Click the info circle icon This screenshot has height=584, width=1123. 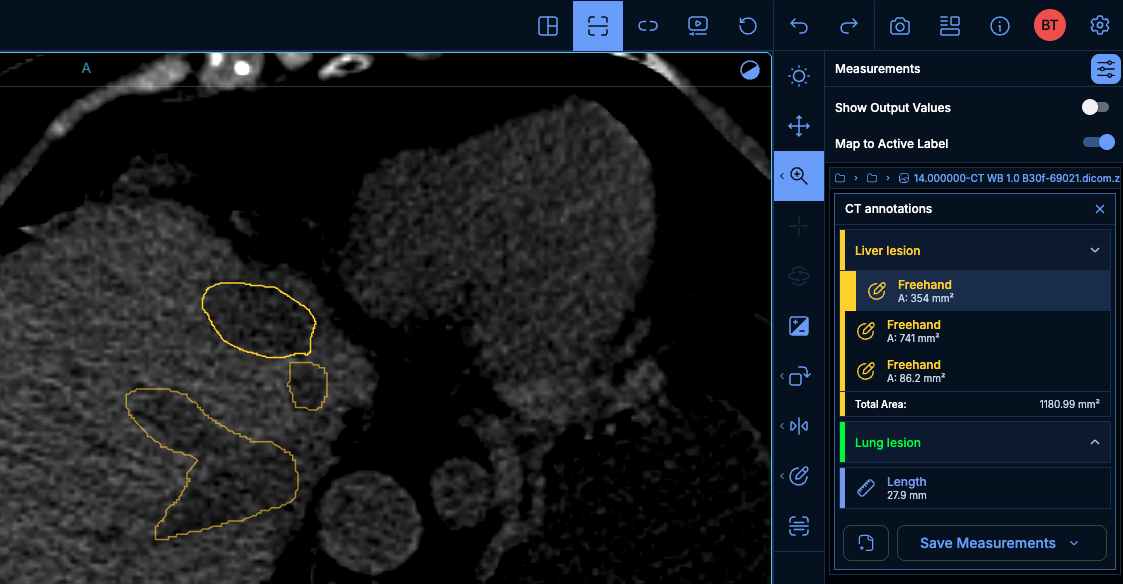(999, 26)
